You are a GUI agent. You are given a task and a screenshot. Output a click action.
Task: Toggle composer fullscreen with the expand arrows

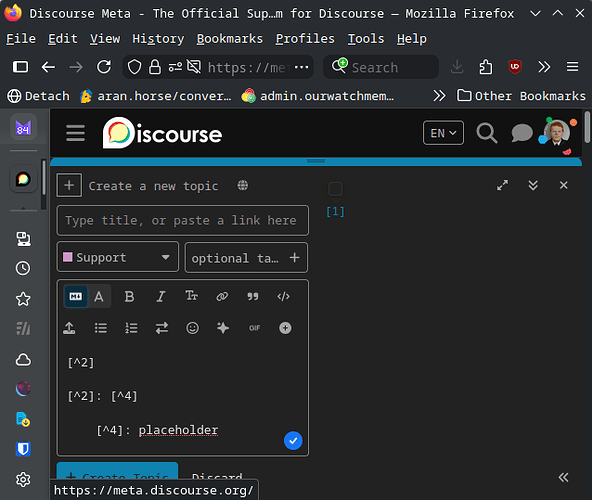[x=502, y=185]
